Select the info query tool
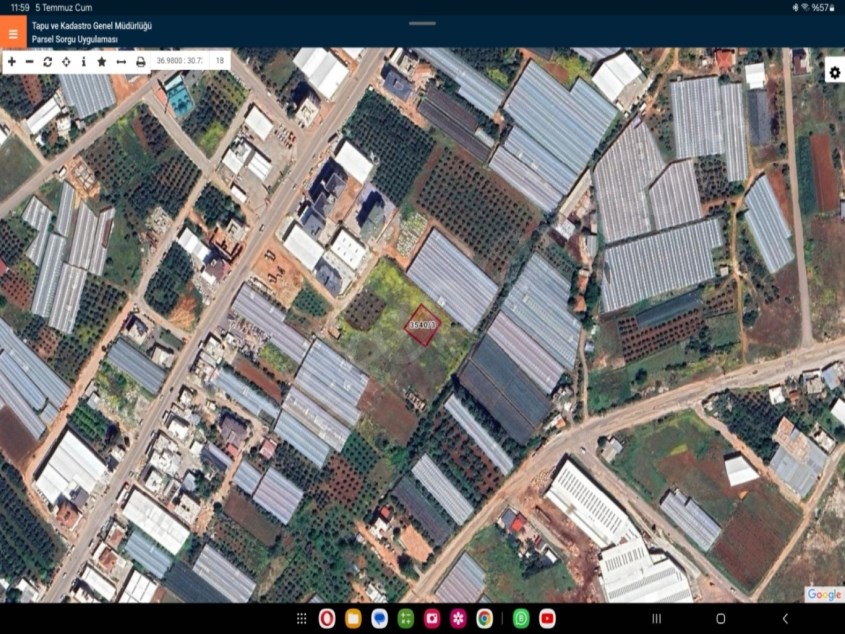 tap(84, 62)
